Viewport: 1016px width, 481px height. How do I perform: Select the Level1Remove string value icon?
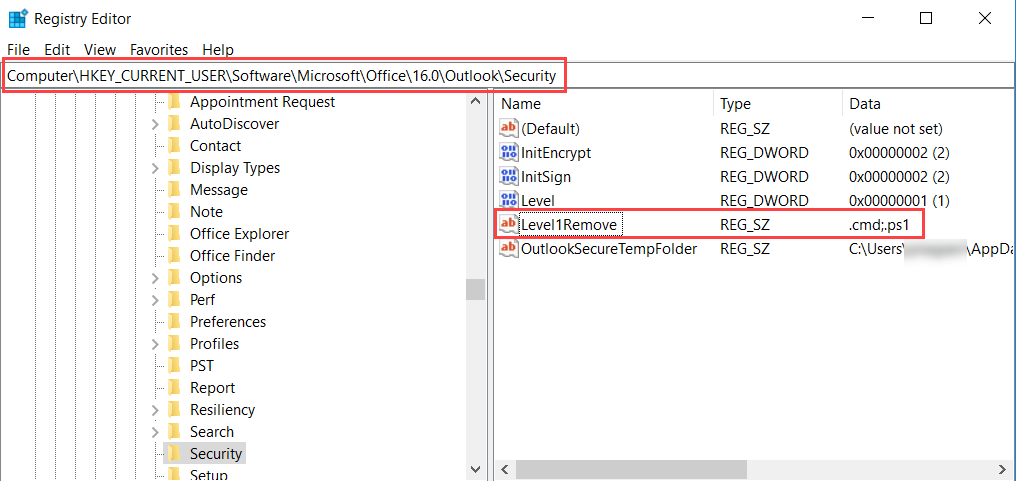click(509, 224)
